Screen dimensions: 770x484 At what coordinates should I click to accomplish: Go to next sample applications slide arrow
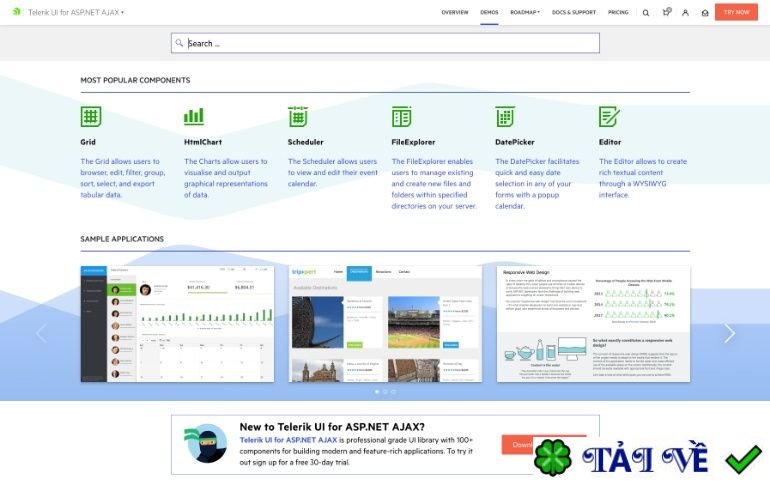click(x=730, y=333)
